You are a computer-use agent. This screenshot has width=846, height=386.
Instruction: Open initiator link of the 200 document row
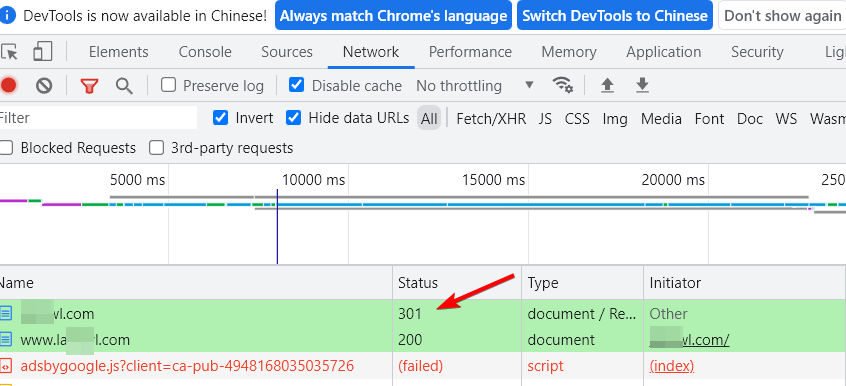click(690, 340)
